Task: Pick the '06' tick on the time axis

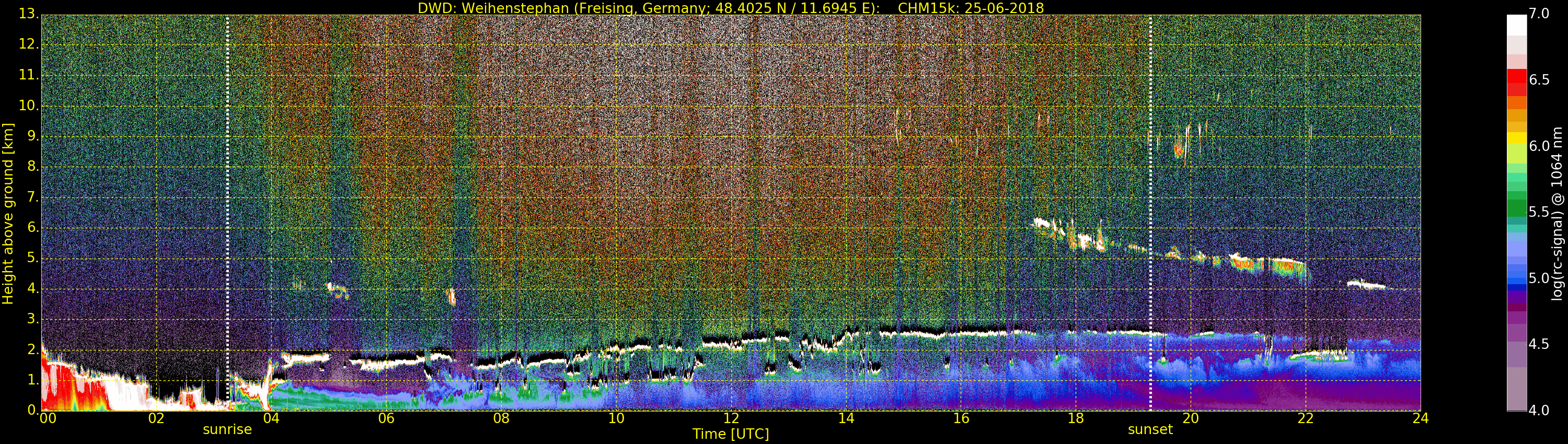Action: click(387, 418)
